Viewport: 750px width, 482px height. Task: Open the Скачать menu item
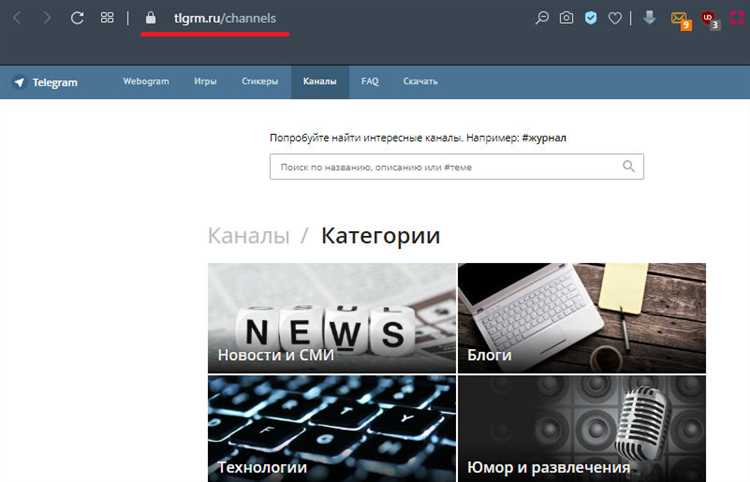click(420, 81)
